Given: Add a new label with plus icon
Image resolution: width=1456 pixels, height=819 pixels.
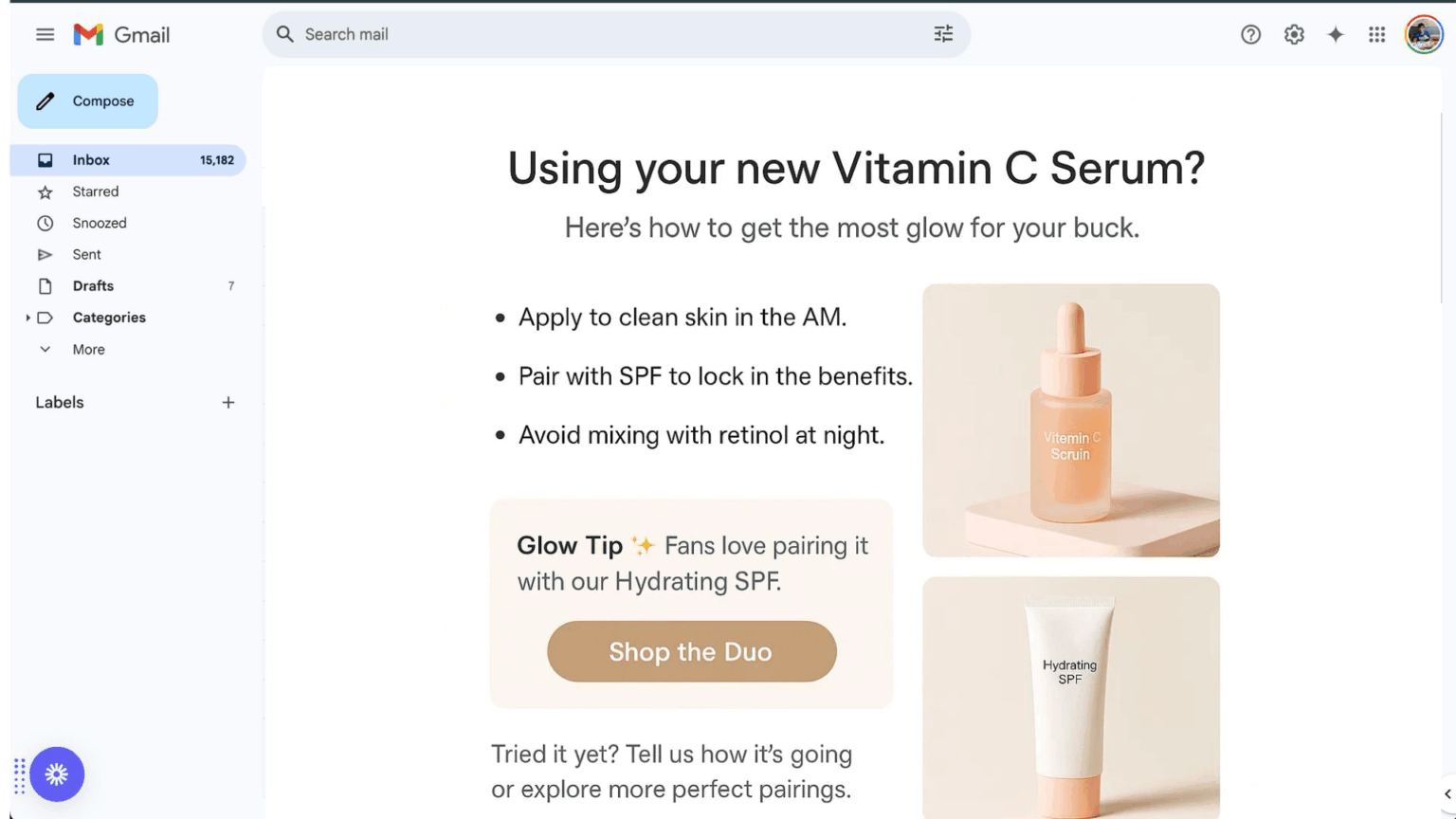Looking at the screenshot, I should [228, 403].
